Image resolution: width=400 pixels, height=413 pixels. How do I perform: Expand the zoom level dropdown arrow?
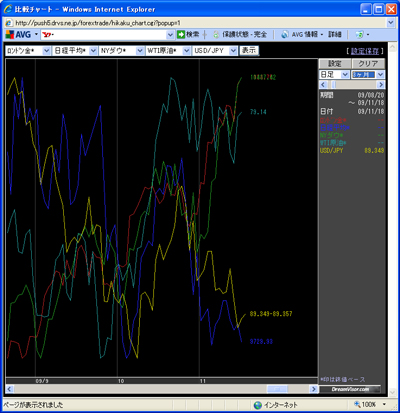click(x=384, y=405)
